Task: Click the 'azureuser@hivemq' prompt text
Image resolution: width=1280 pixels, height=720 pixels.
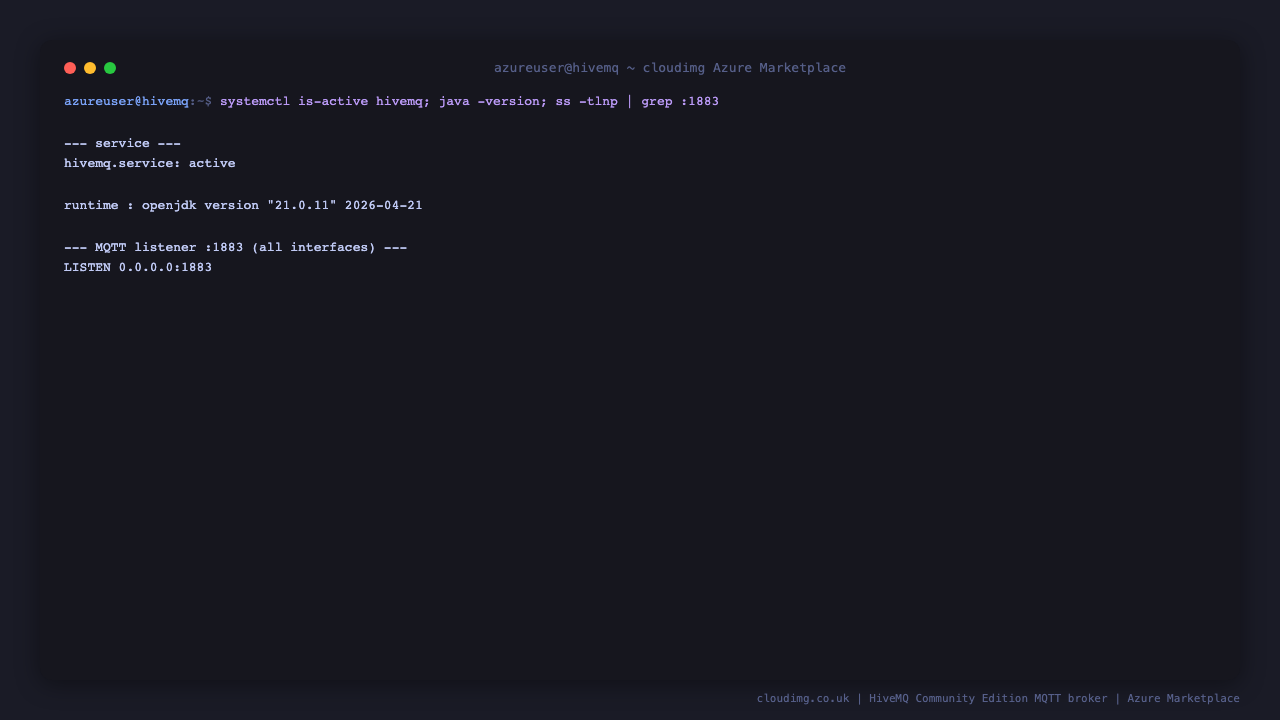Action: pos(126,102)
